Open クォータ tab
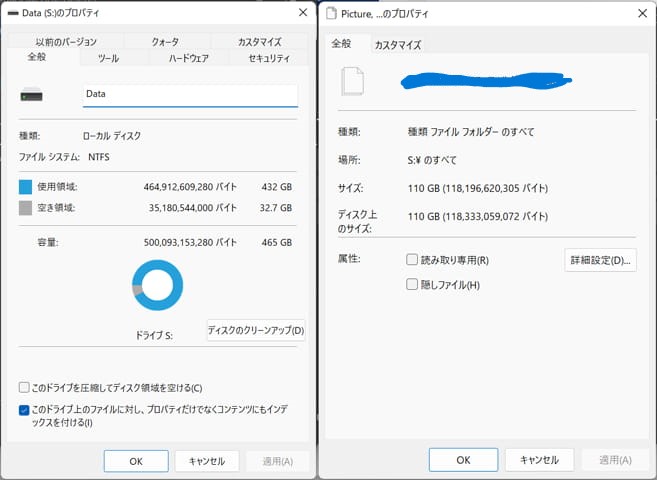 click(165, 41)
